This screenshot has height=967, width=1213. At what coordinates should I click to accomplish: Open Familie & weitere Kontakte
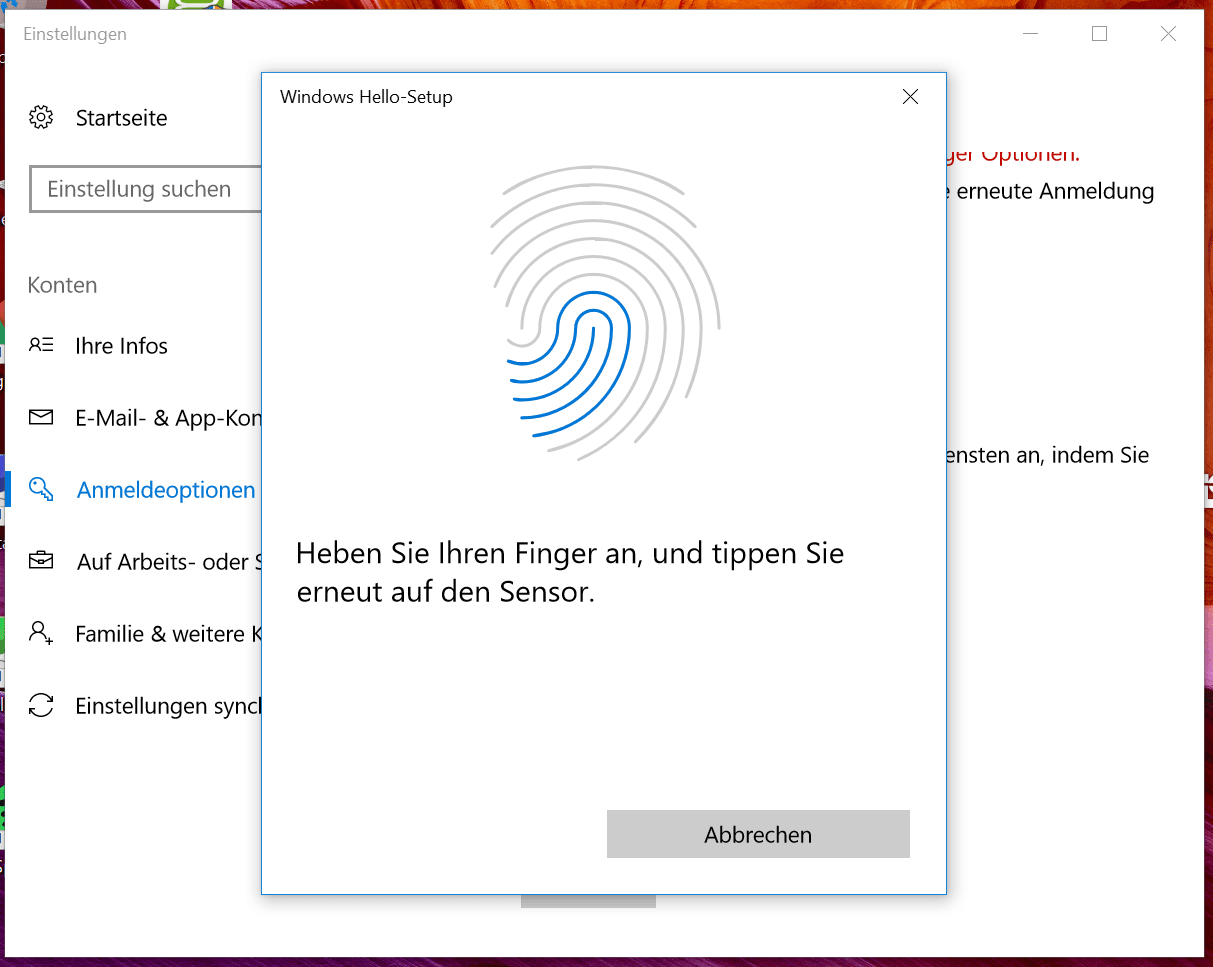(168, 634)
